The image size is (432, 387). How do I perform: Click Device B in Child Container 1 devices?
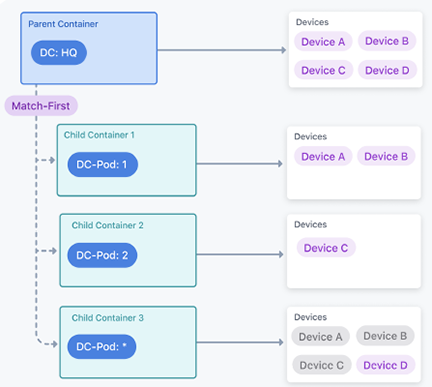point(386,156)
